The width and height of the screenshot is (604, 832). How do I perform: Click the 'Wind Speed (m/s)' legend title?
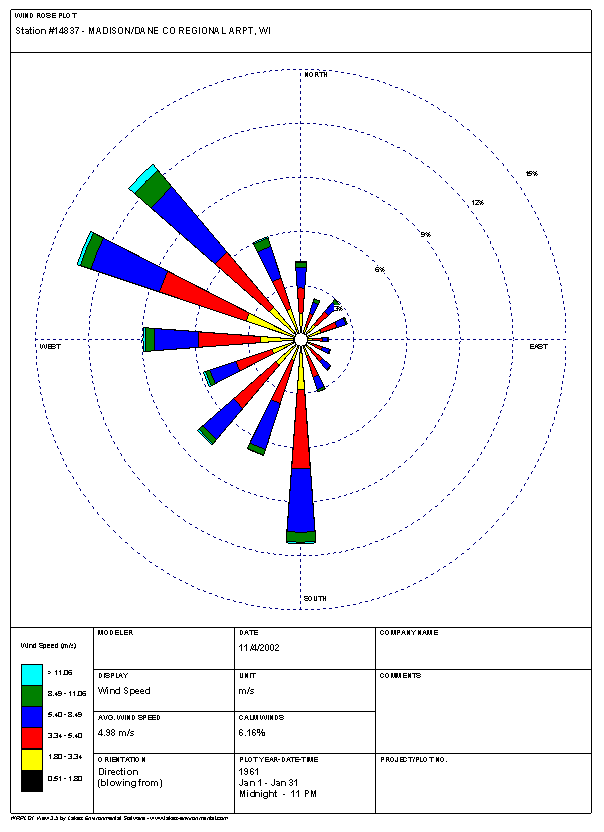pyautogui.click(x=48, y=646)
